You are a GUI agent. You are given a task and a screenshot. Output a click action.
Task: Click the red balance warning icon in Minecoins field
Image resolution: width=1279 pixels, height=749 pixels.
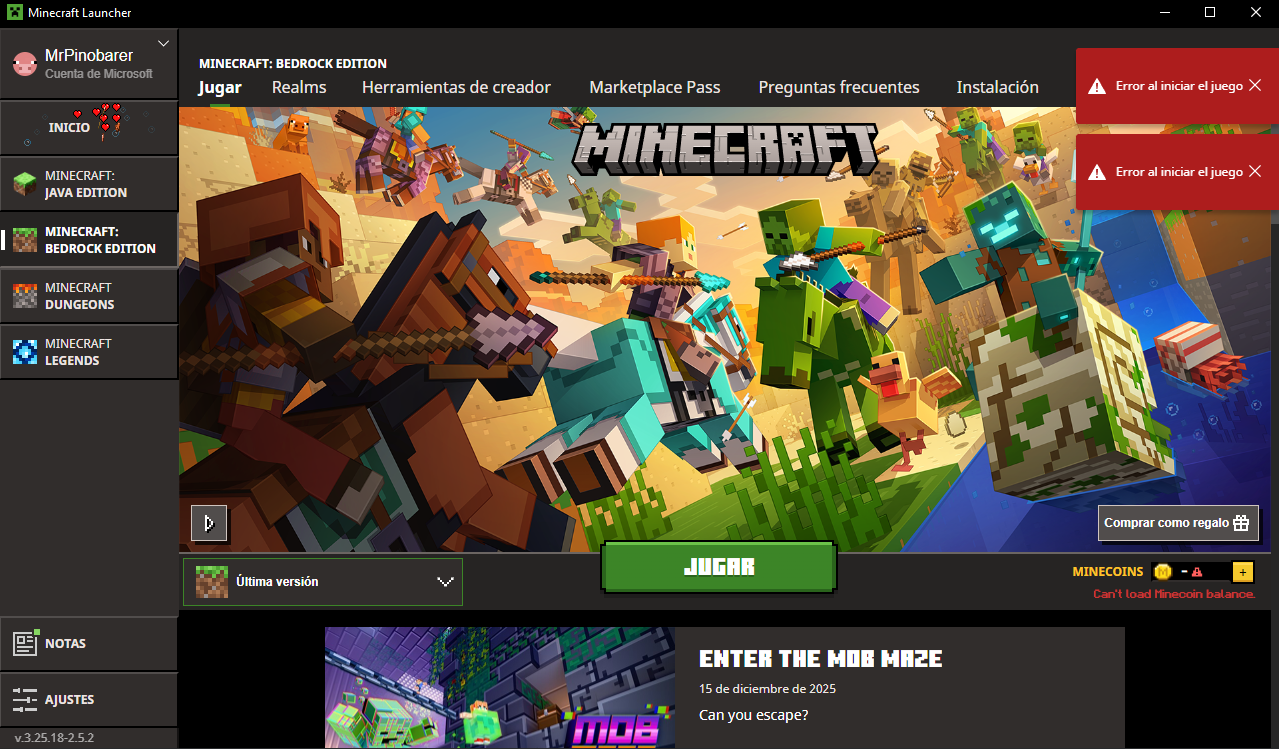1196,572
